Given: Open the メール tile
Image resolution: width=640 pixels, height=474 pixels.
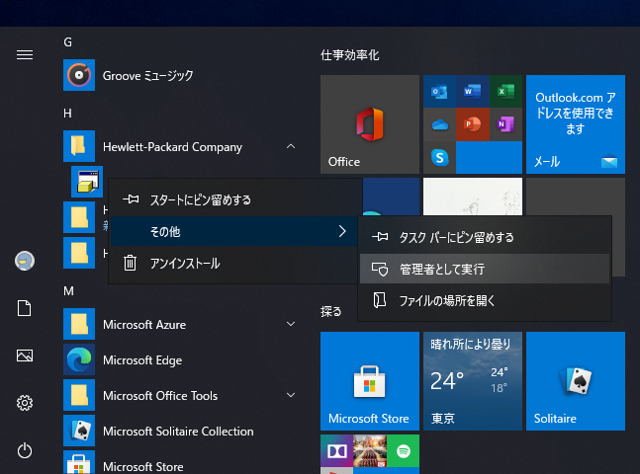Looking at the screenshot, I should click(x=576, y=124).
